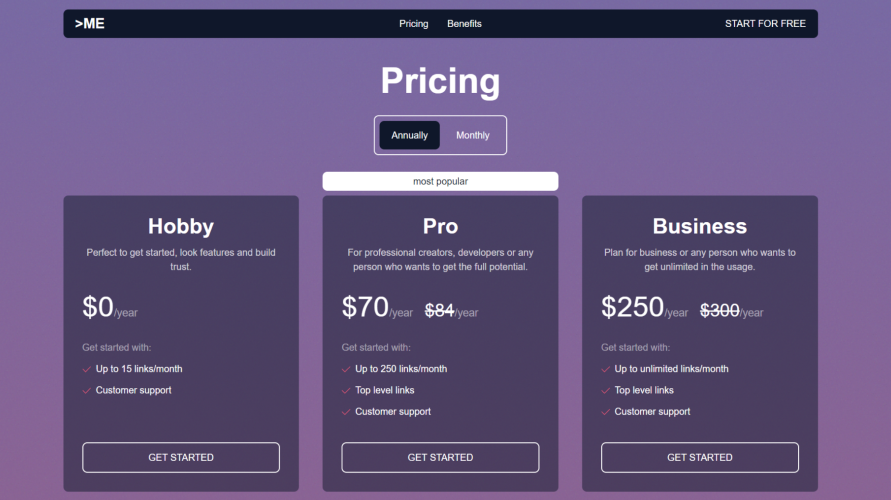891x500 pixels.
Task: Select GET STARTED on Business plan
Action: pos(700,457)
